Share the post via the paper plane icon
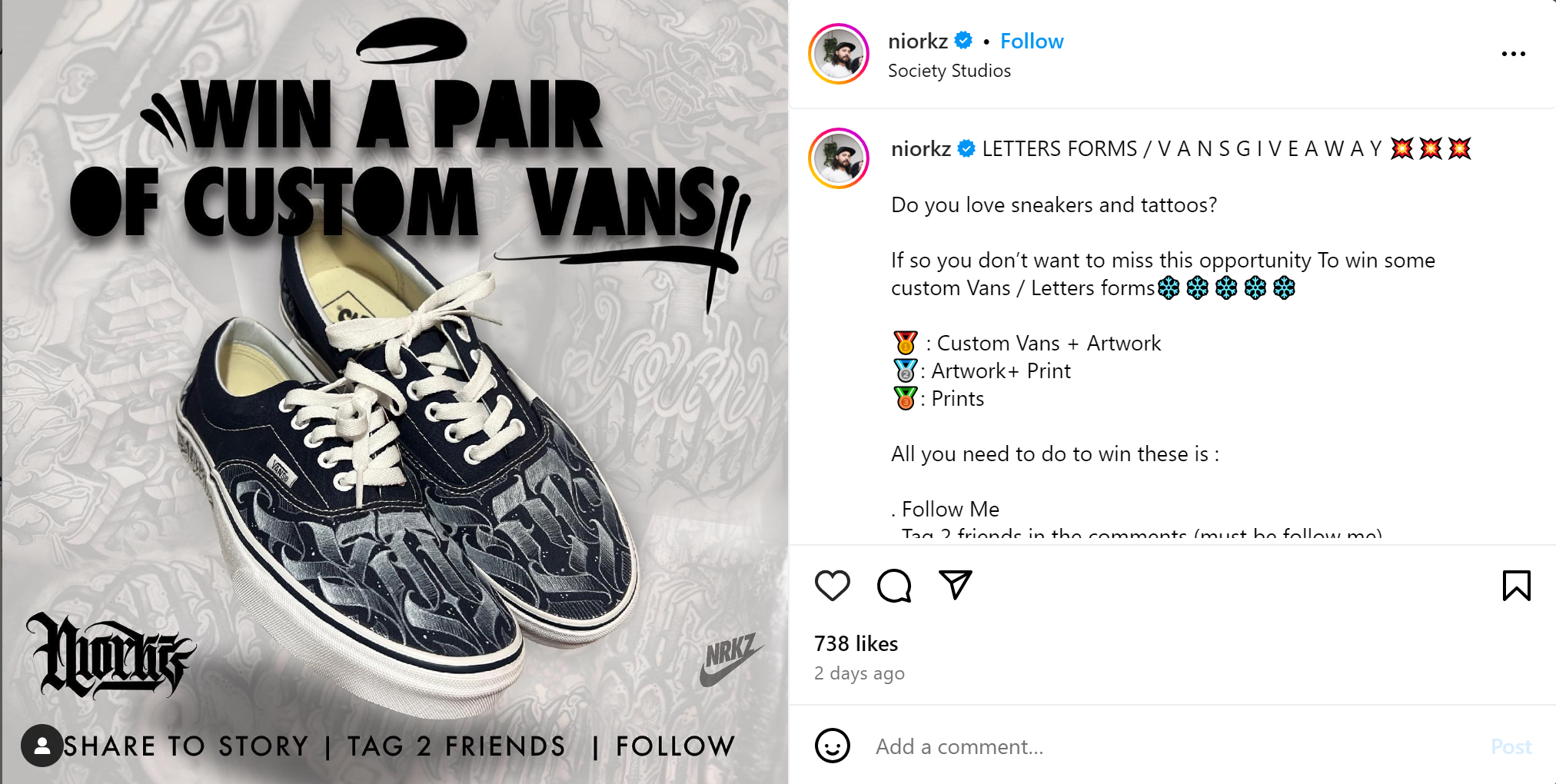The image size is (1556, 784). [x=954, y=585]
